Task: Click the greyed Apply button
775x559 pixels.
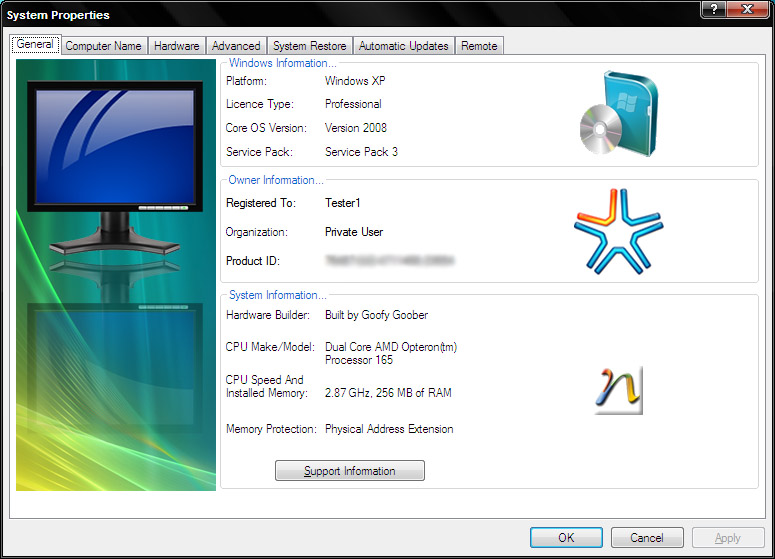Action: [728, 537]
